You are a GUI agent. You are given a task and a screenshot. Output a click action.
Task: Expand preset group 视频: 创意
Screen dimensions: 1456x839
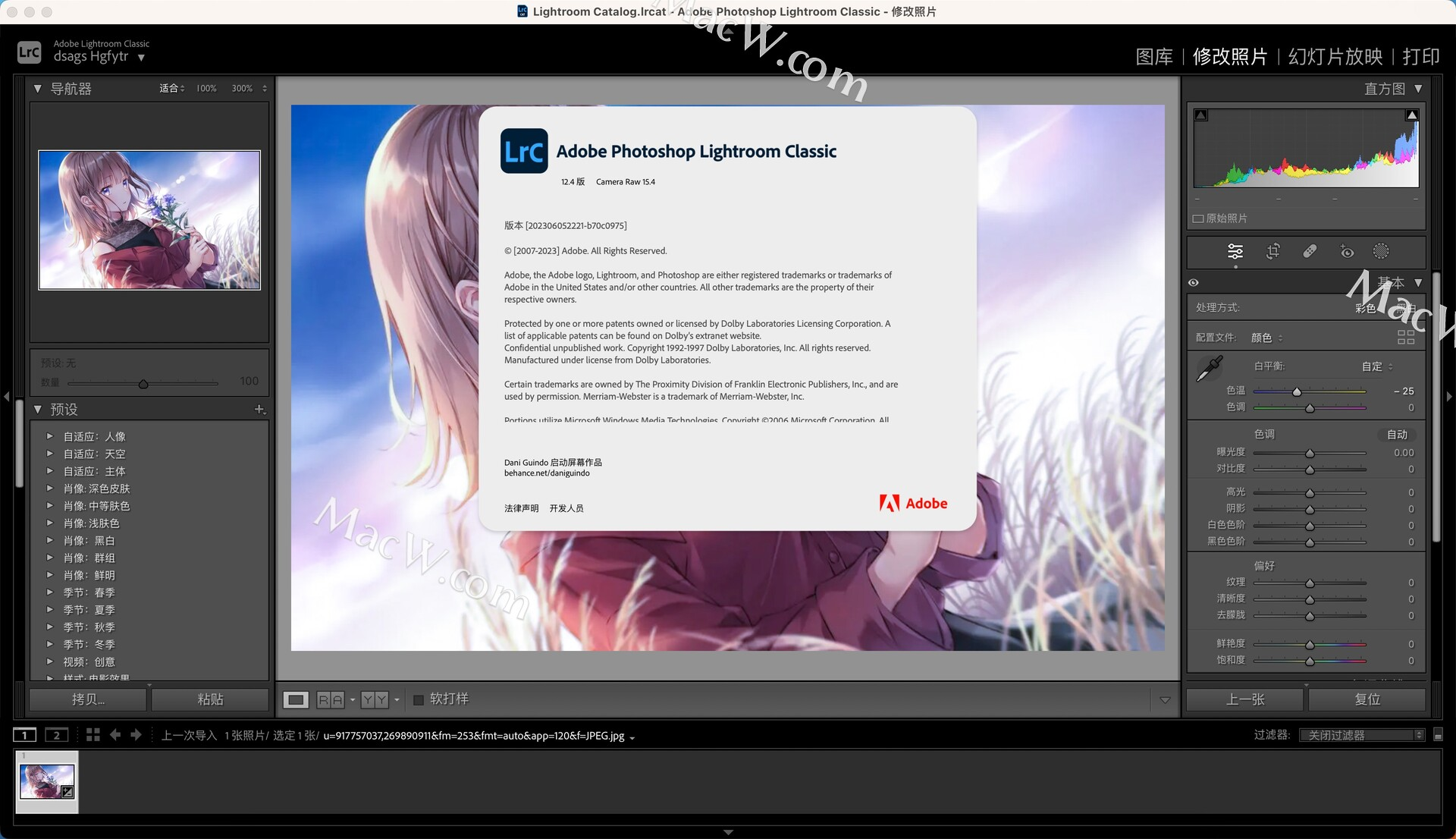(x=49, y=661)
